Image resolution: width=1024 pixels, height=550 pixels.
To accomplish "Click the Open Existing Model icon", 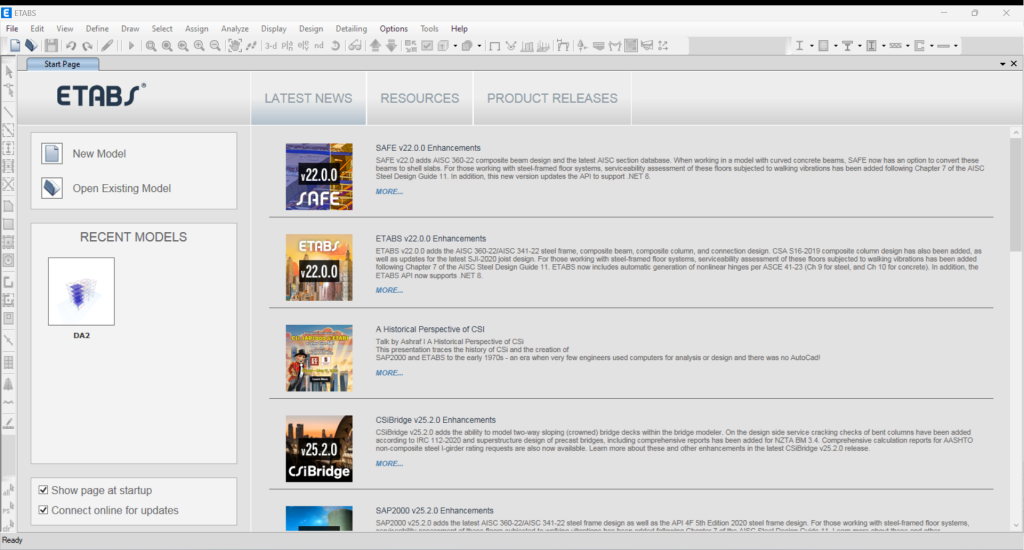I will click(x=52, y=188).
